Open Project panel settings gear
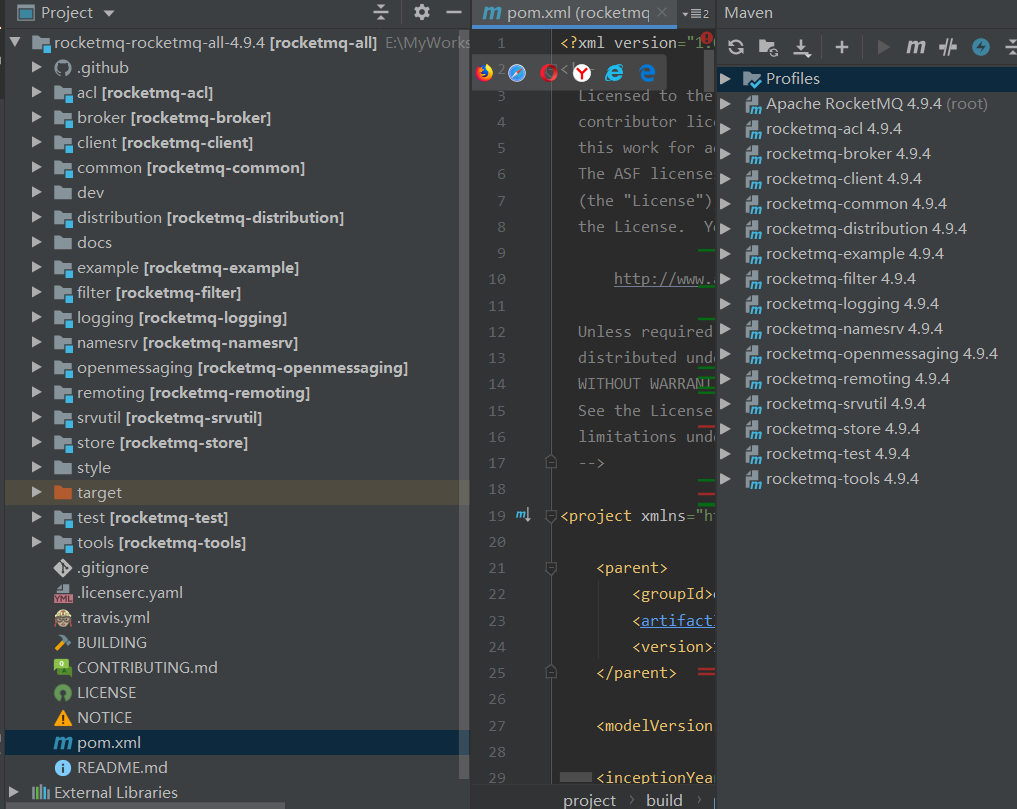The image size is (1017, 809). click(x=421, y=12)
